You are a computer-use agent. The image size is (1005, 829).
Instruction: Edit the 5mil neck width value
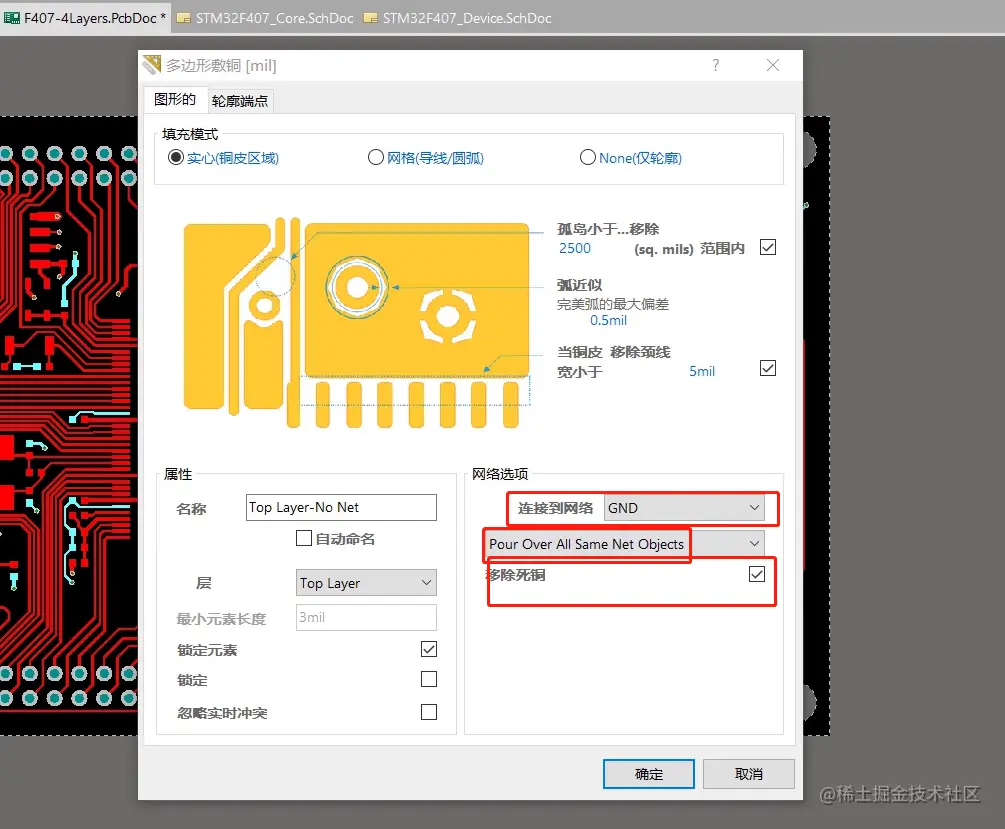(702, 371)
